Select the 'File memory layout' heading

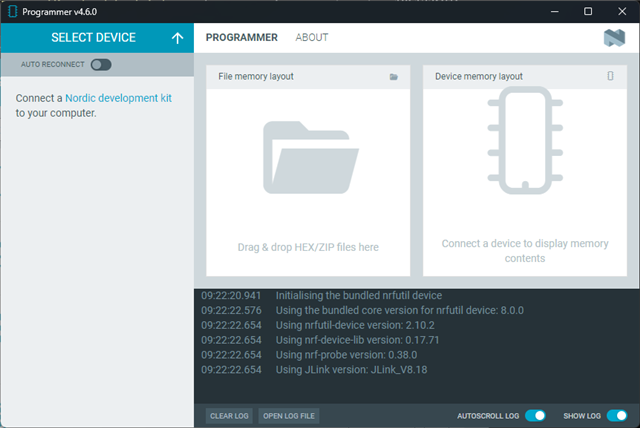(256, 76)
